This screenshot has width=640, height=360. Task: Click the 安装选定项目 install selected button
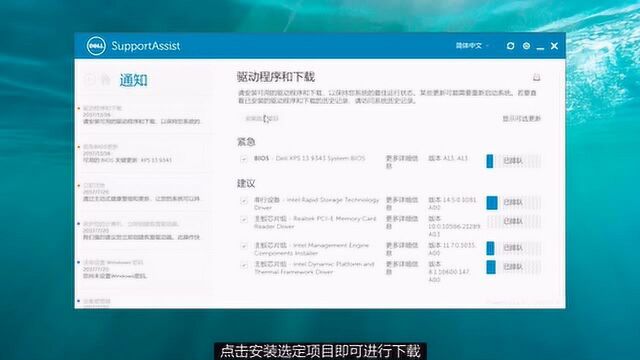tap(261, 119)
